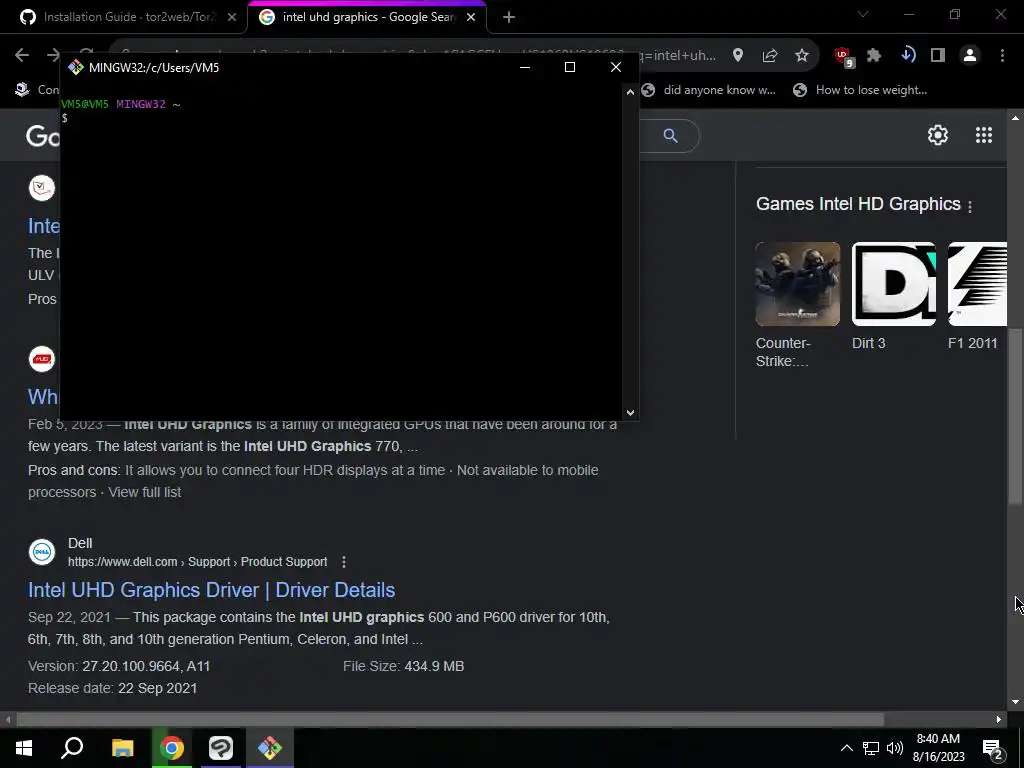Open the dell.com Support Product Support URL
The height and width of the screenshot is (768, 1024).
(197, 562)
